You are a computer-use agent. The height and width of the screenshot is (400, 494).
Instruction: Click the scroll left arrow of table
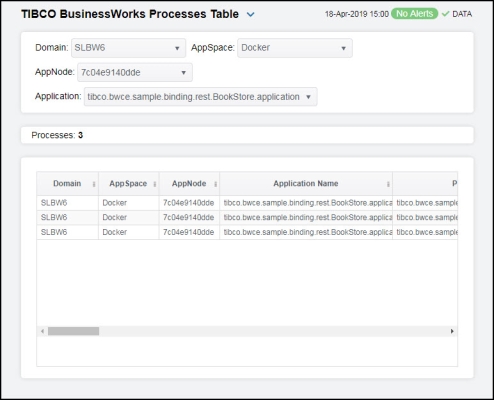[x=42, y=331]
